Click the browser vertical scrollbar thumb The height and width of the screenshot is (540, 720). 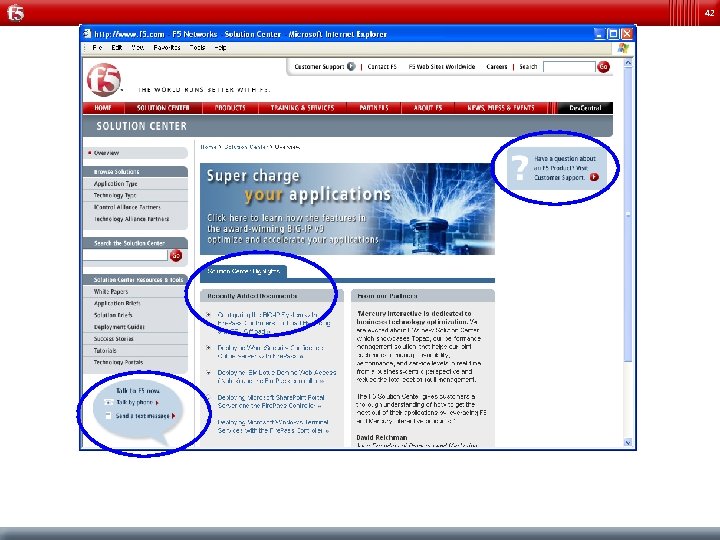coord(628,214)
